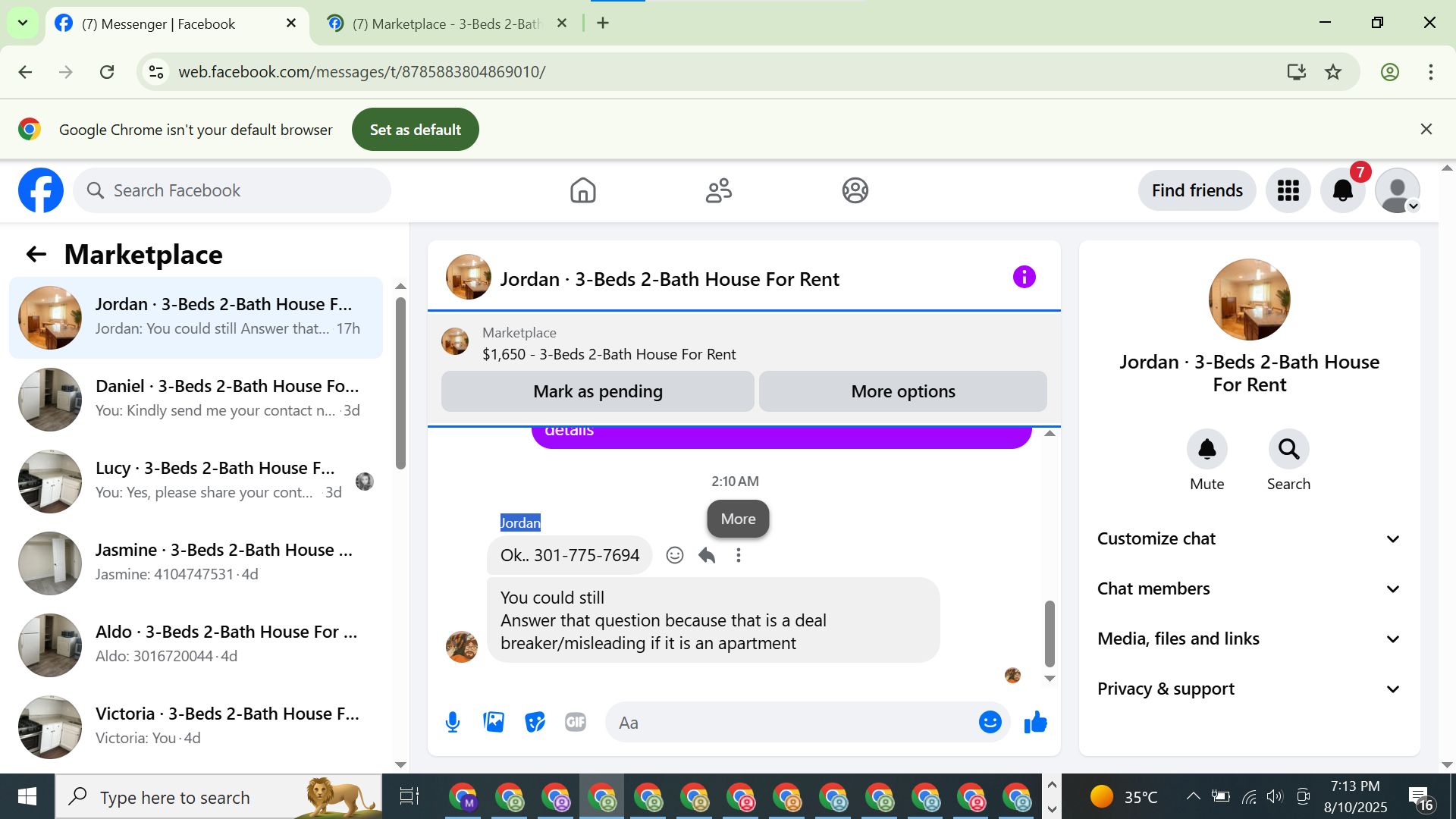
Task: Open emoji picker in message box
Action: click(990, 722)
